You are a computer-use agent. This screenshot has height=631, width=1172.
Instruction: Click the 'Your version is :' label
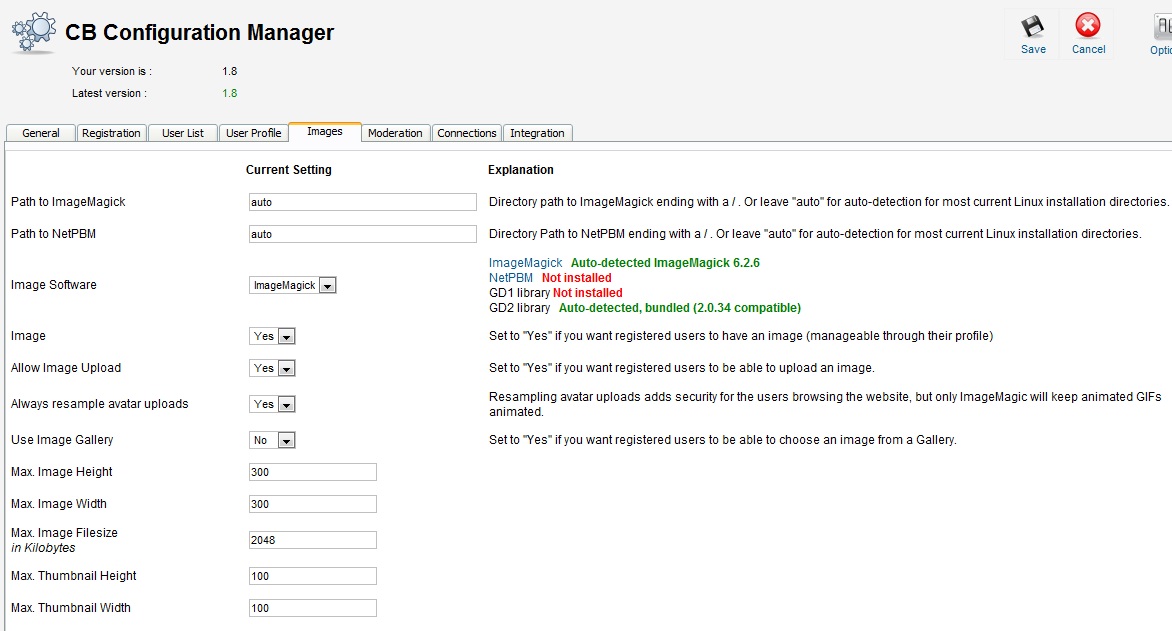tap(111, 71)
